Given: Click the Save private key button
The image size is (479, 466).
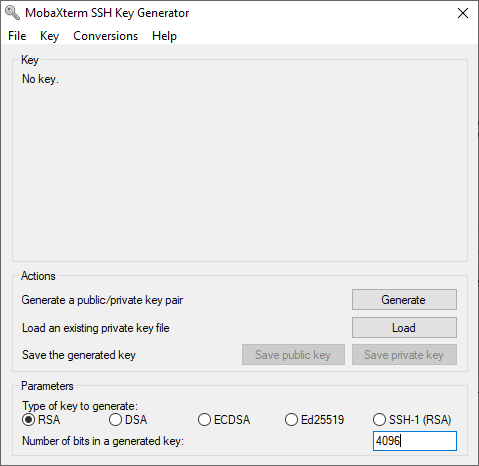Looking at the screenshot, I should point(404,355).
